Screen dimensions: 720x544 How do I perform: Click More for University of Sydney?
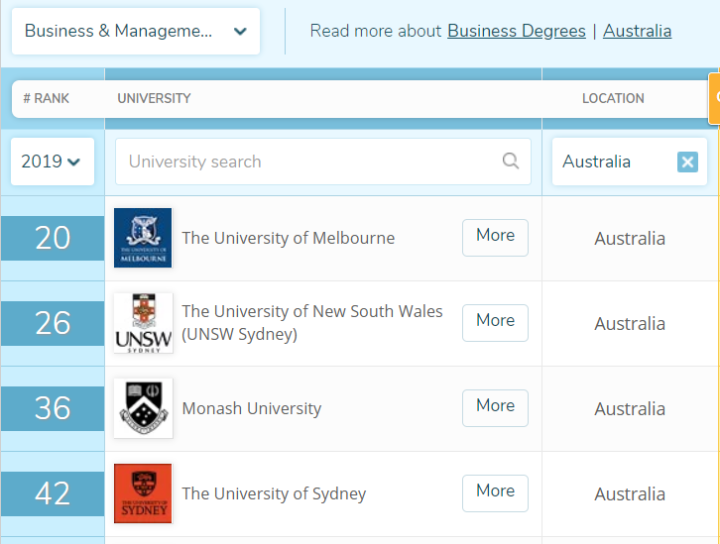click(x=495, y=493)
